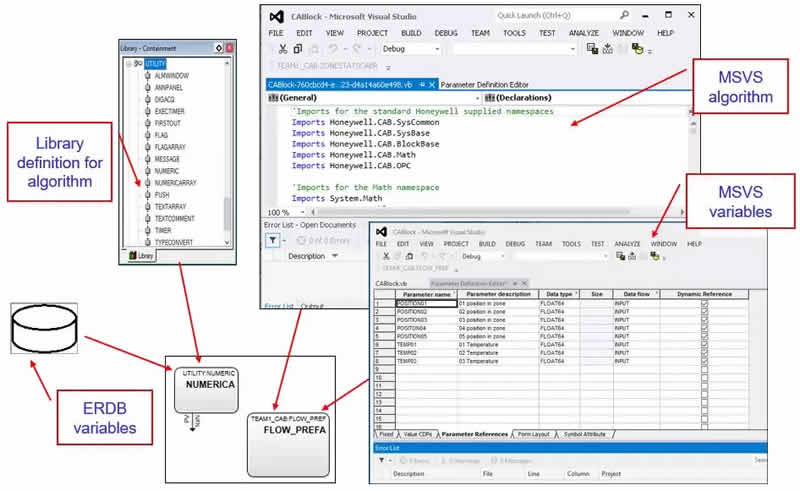This screenshot has width=800, height=491.
Task: Toggle the Dynamic Reference checkbox for POSITION04
Action: coord(705,328)
